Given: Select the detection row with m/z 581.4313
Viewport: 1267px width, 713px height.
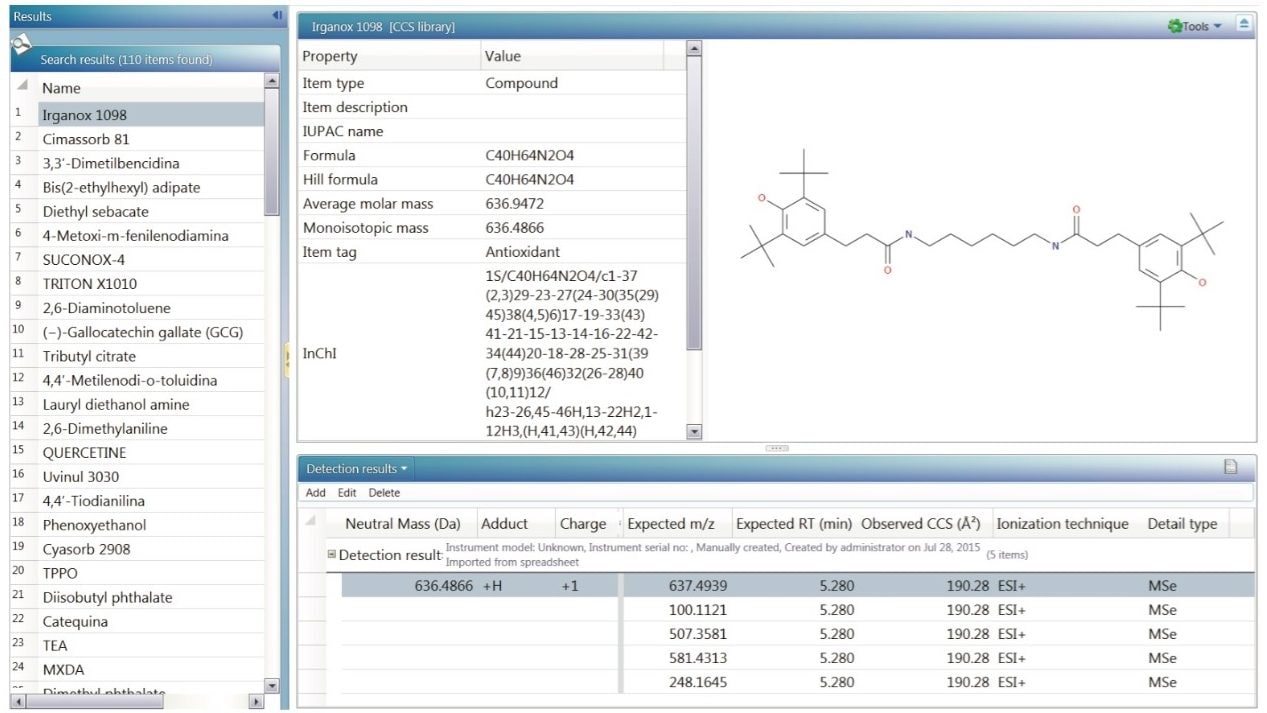Looking at the screenshot, I should tap(797, 658).
